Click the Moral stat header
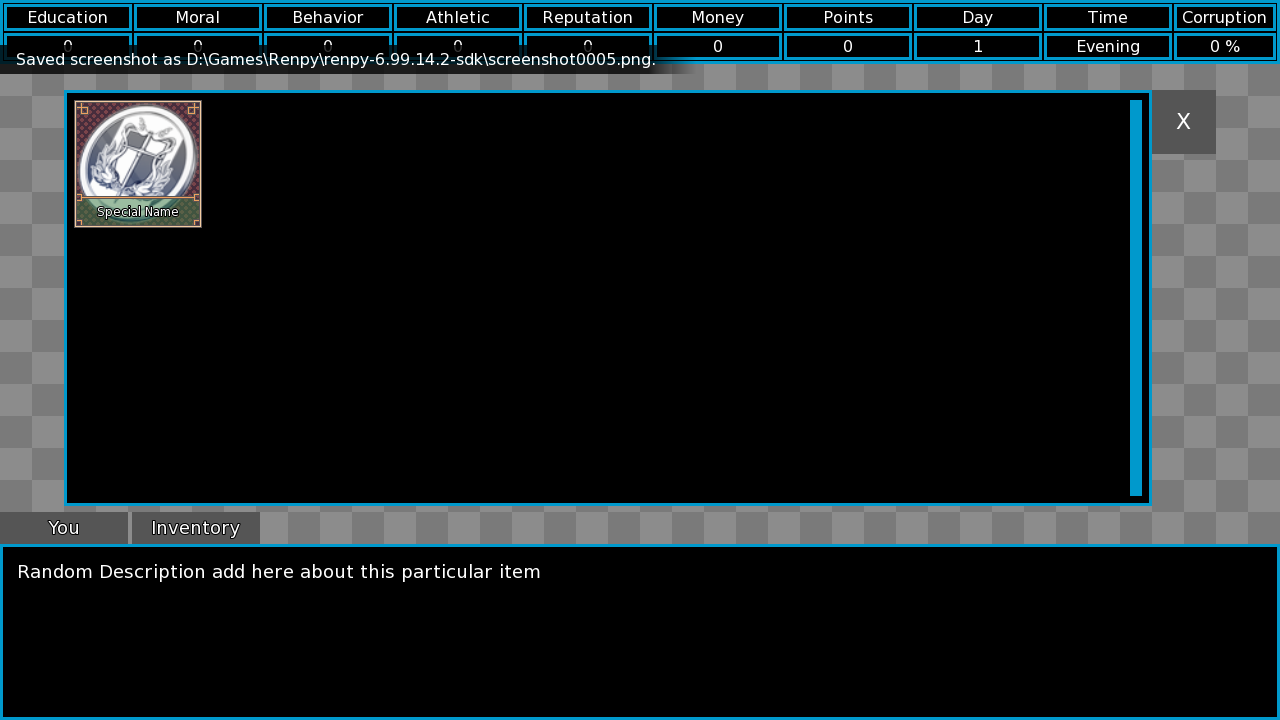Screen dimensions: 1280x720 197,17
